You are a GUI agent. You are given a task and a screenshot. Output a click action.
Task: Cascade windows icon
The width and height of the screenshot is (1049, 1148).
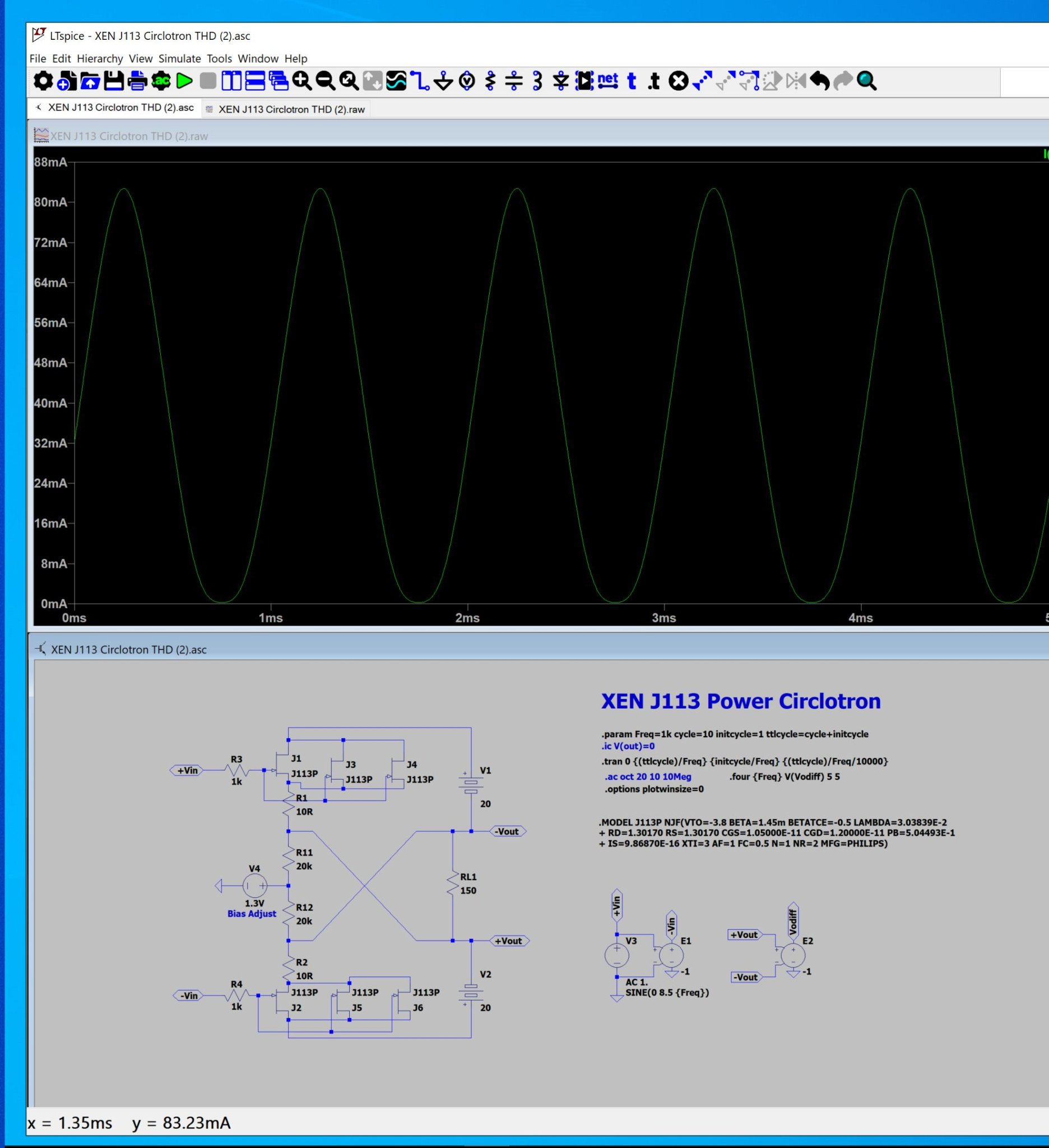point(279,81)
